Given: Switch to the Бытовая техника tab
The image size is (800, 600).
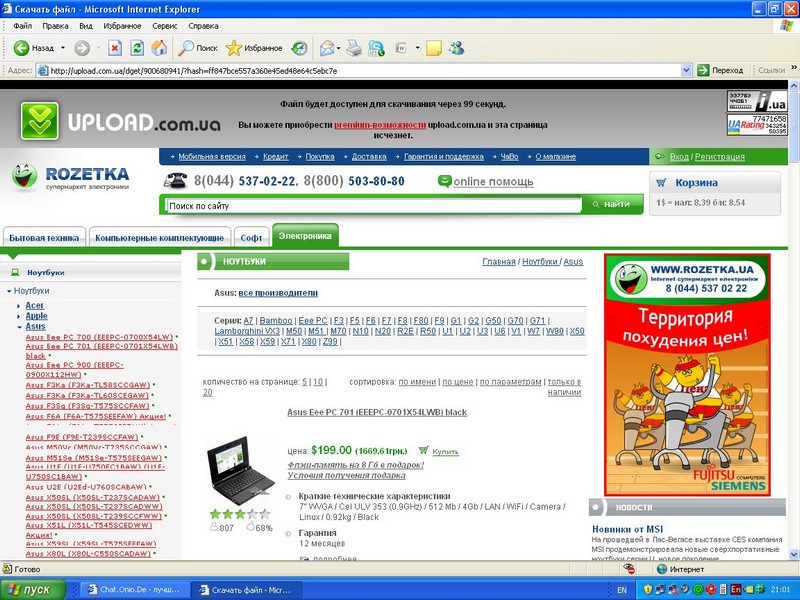Looking at the screenshot, I should pyautogui.click(x=44, y=238).
